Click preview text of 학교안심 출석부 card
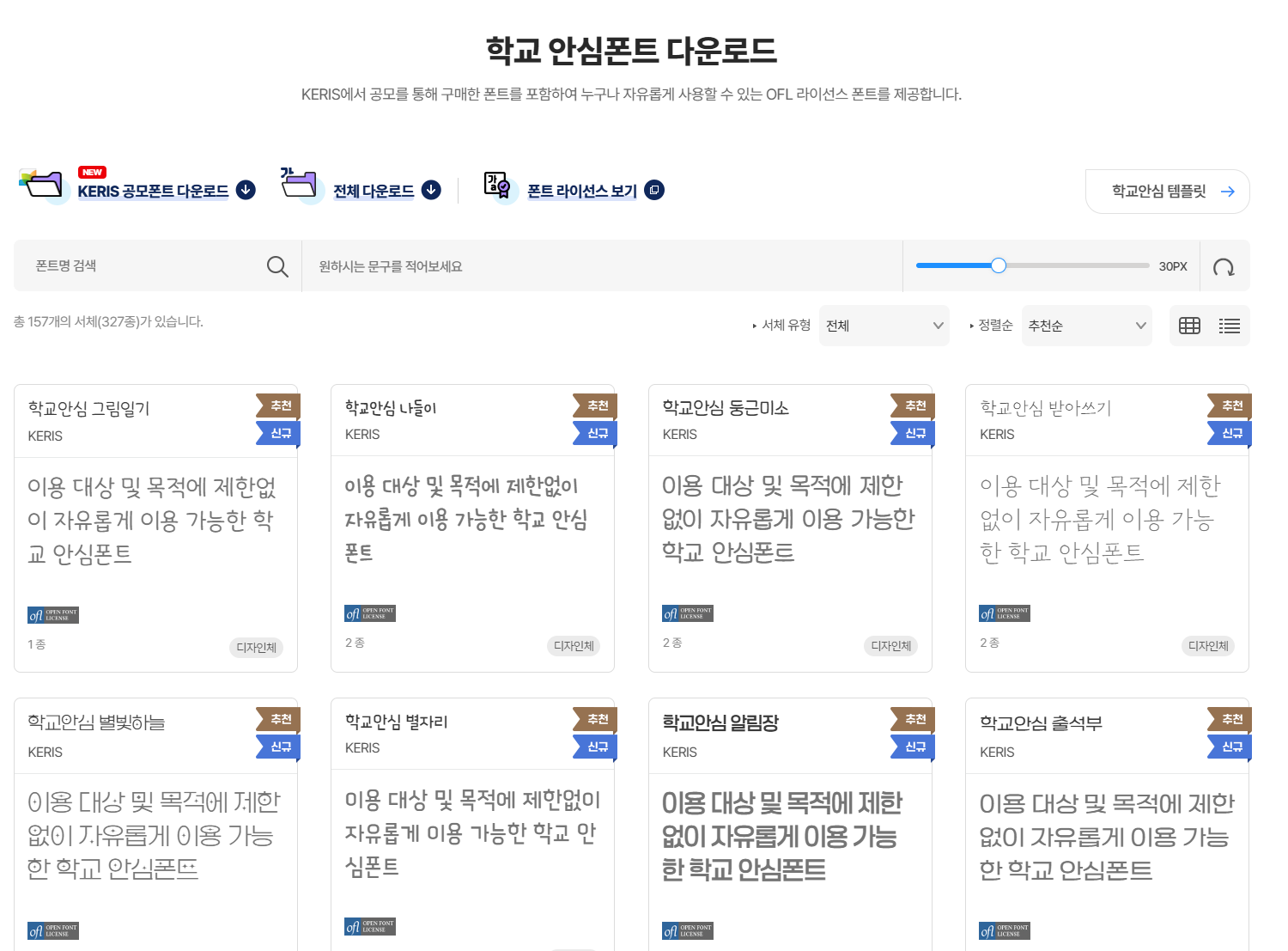Screen dimensions: 1288x951 tap(1107, 836)
